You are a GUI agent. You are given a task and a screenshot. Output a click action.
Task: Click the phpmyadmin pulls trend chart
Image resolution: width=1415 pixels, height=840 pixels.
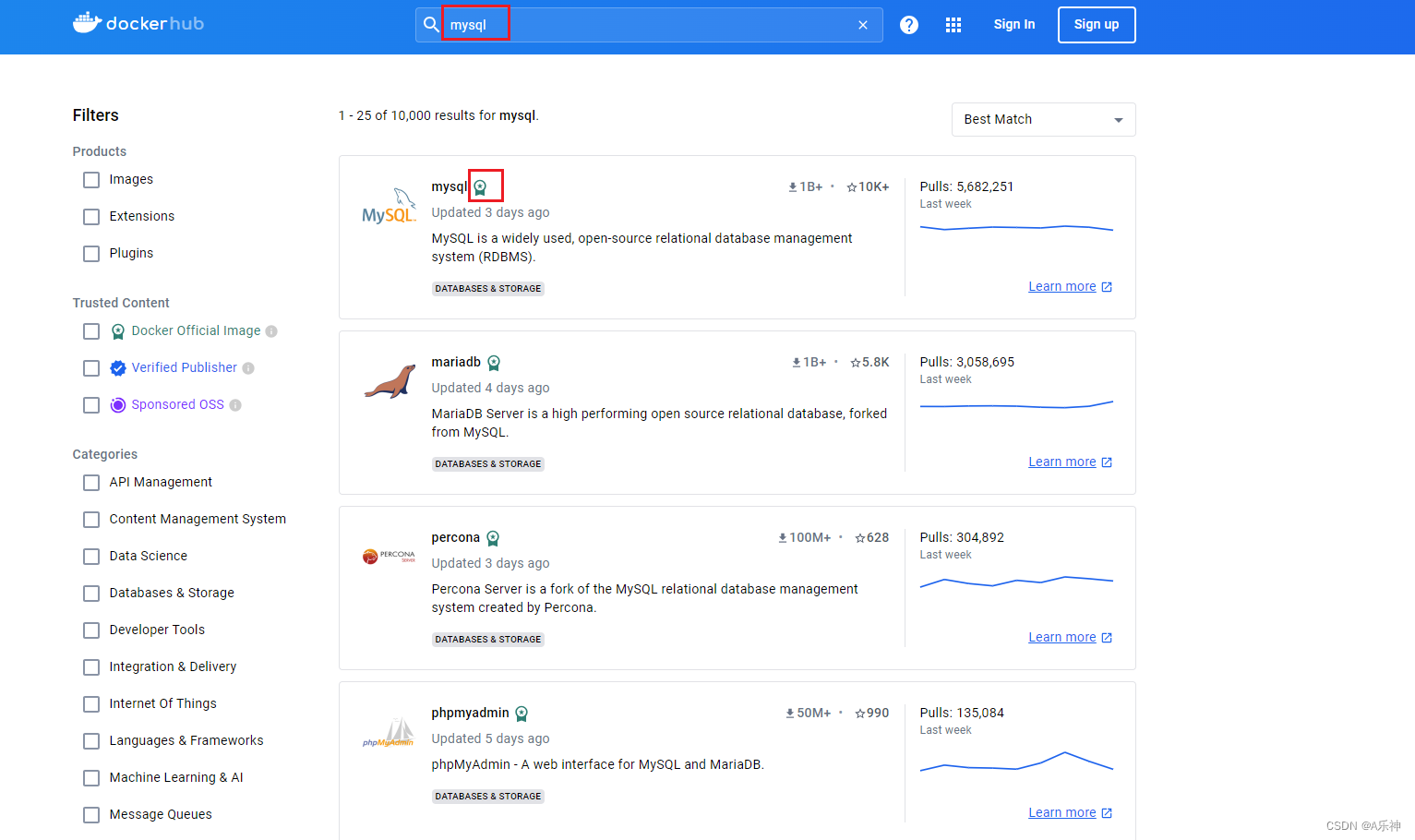1016,762
